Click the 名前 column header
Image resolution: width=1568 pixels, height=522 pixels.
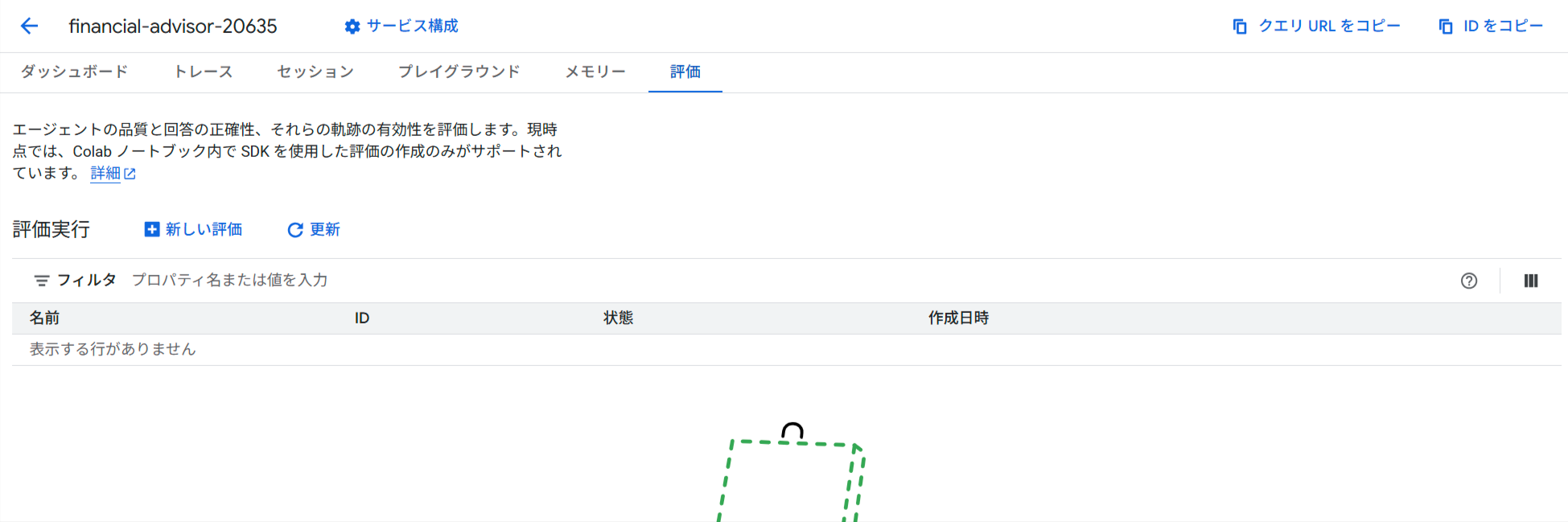tap(45, 319)
